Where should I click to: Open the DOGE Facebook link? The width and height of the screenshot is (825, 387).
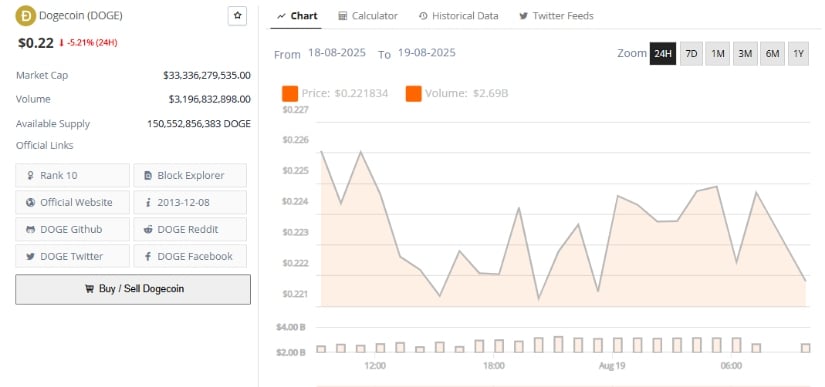coord(190,256)
